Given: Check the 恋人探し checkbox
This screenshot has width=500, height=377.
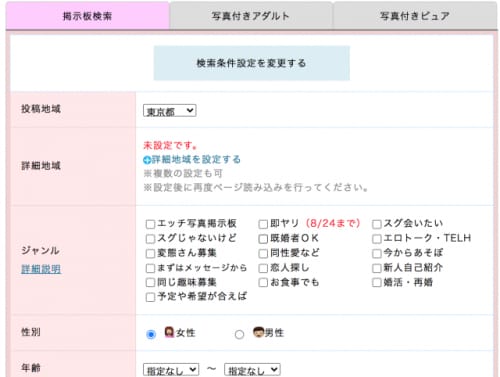Looking at the screenshot, I should (x=263, y=268).
